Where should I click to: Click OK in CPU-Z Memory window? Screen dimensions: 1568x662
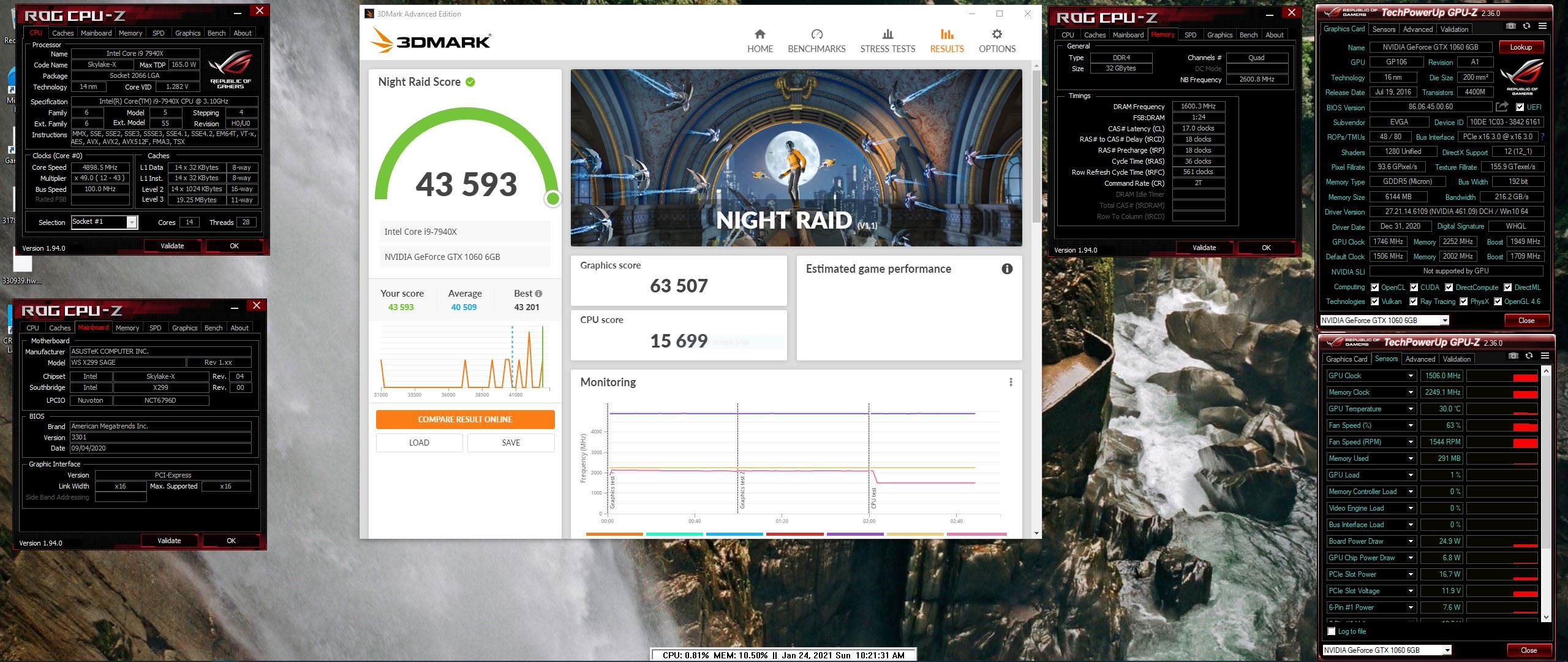(1266, 248)
